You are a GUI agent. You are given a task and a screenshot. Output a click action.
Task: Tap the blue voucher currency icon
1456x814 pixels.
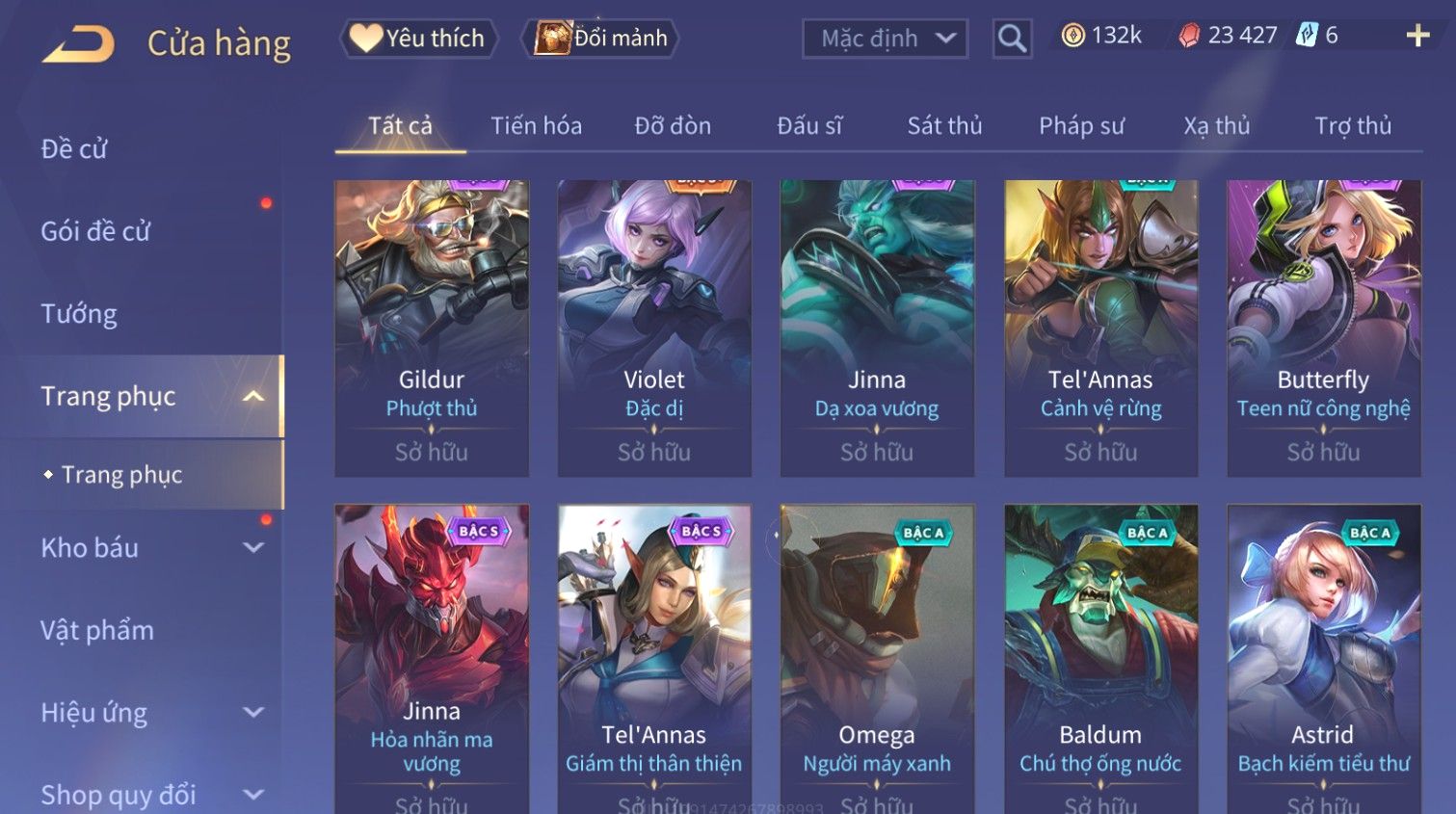click(1306, 36)
